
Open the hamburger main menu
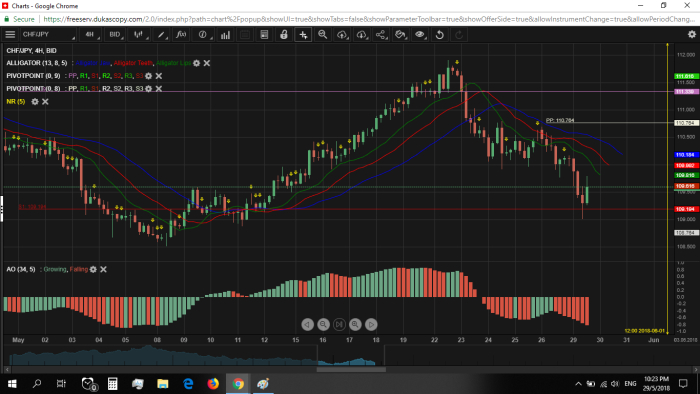(x=10, y=34)
